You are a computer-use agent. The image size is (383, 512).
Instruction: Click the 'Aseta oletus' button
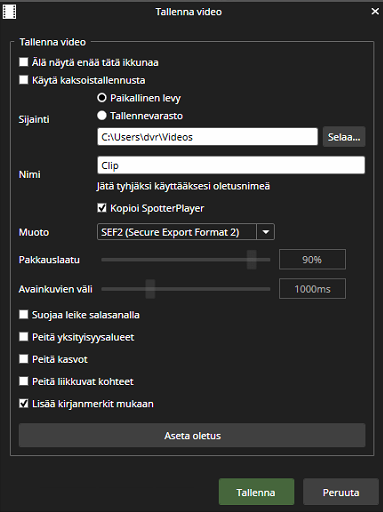click(x=192, y=435)
